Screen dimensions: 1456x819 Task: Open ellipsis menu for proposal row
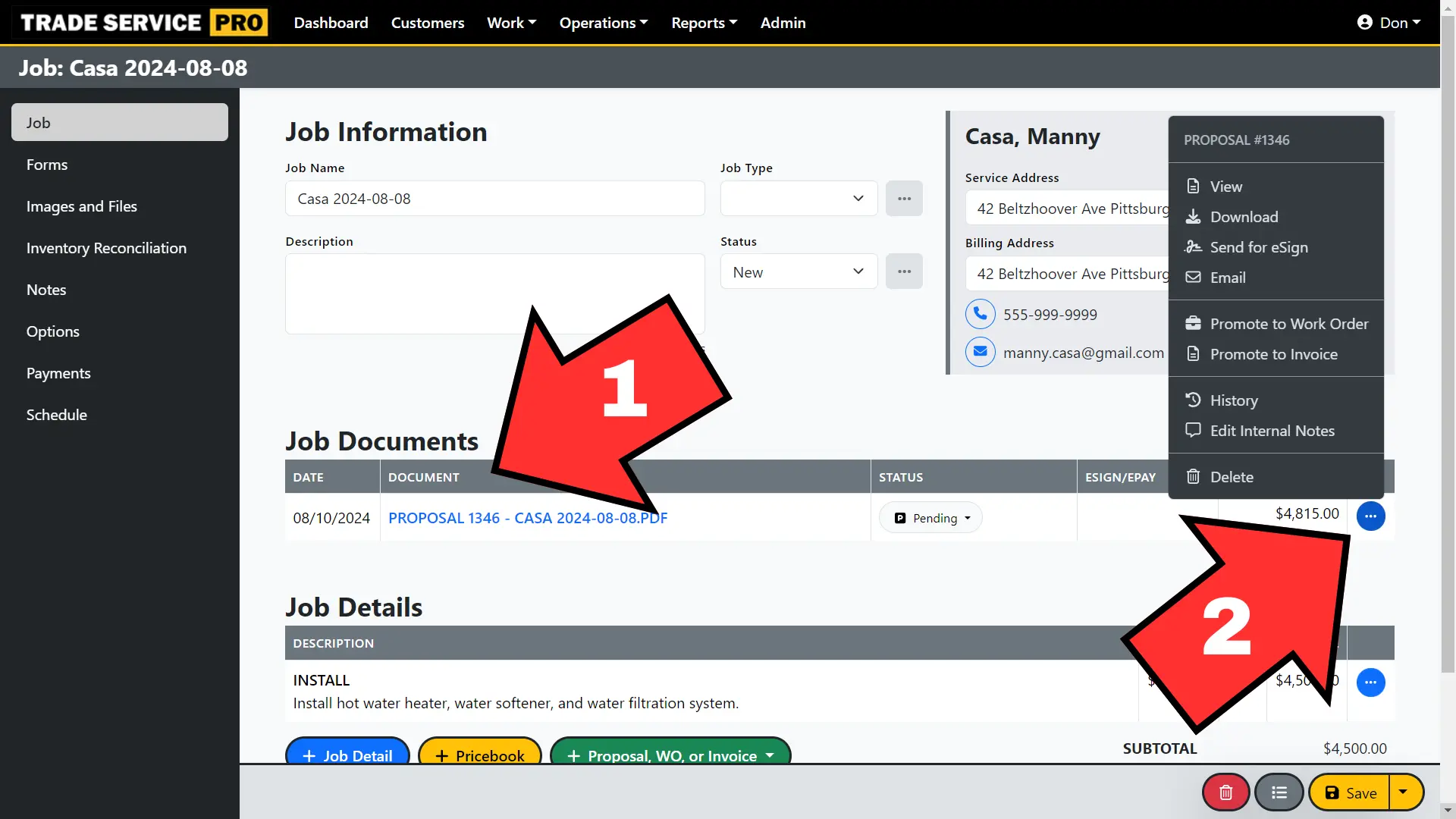(1370, 516)
